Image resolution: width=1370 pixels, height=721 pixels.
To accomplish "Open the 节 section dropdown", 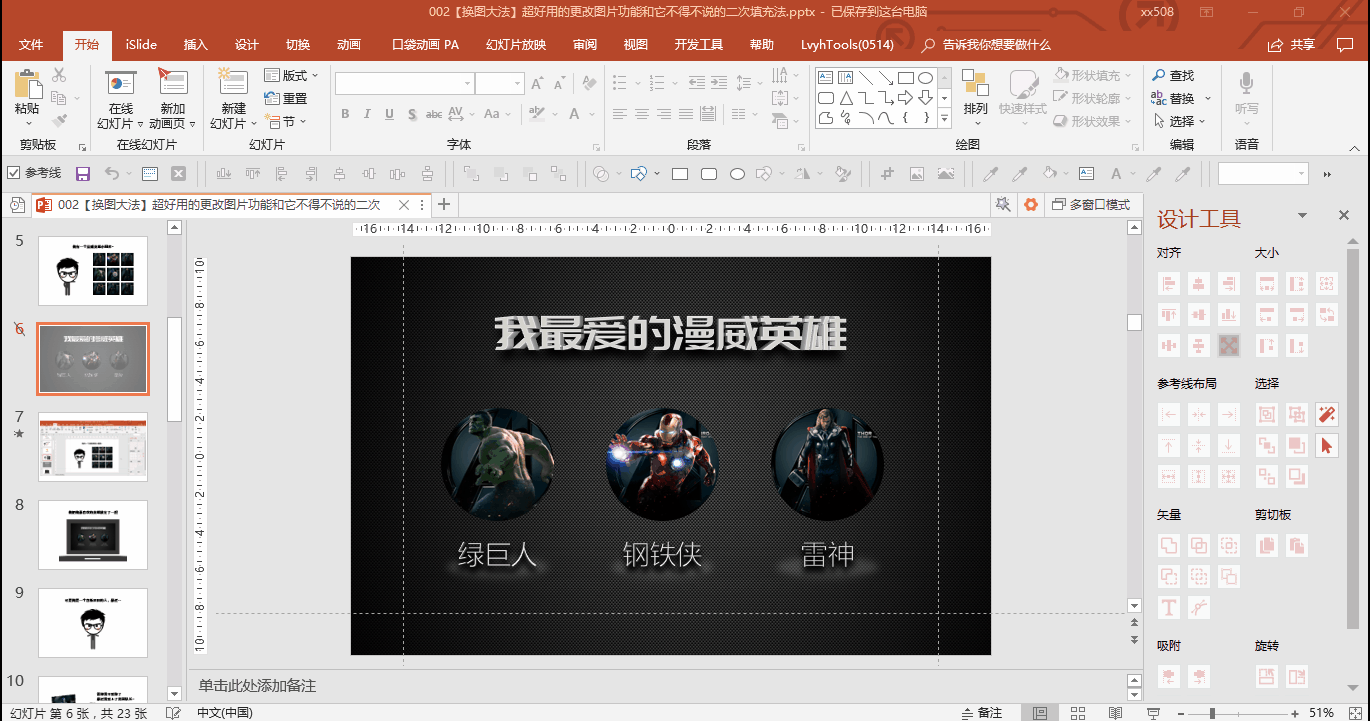I will click(286, 121).
